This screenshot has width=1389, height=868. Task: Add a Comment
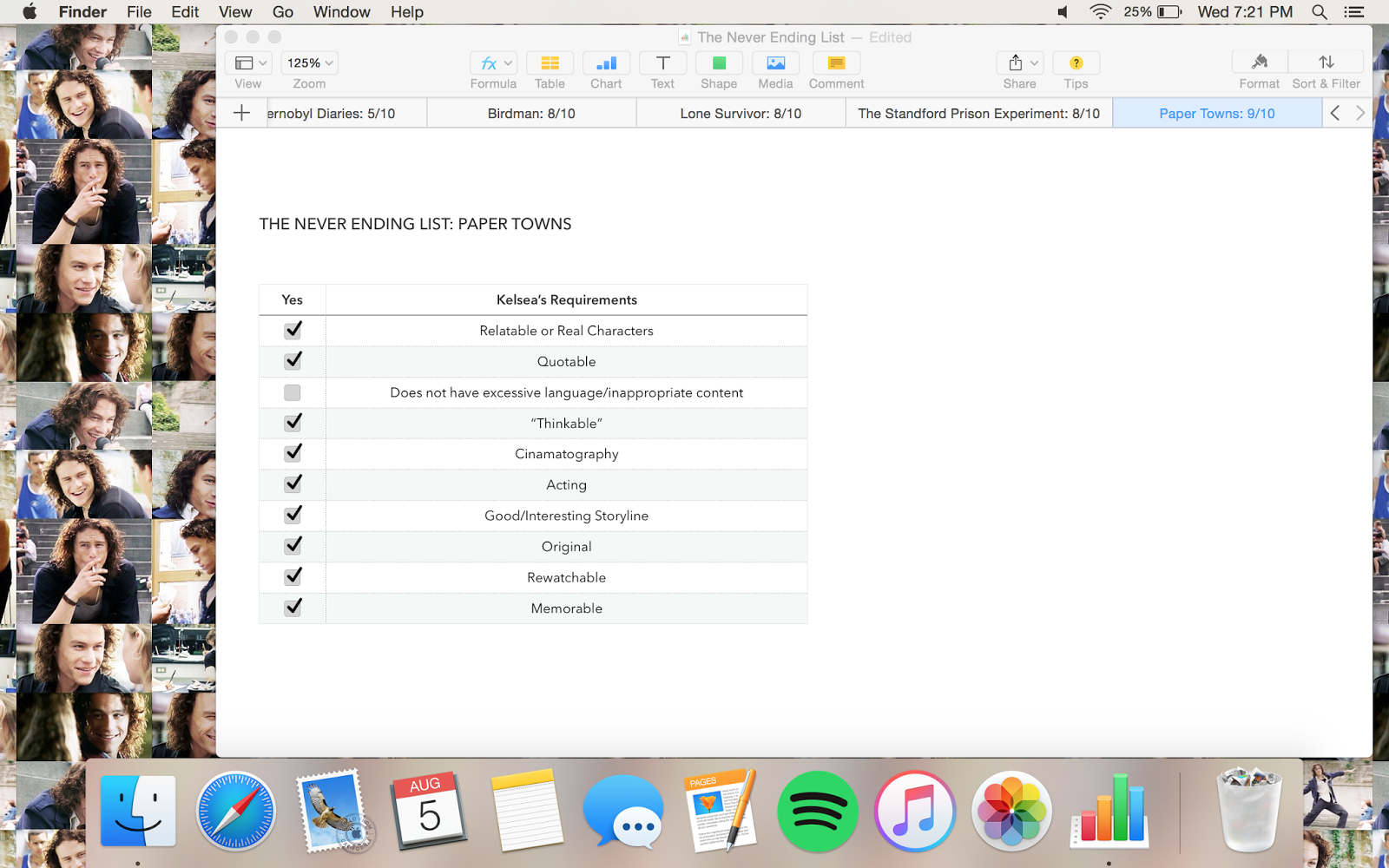point(835,62)
